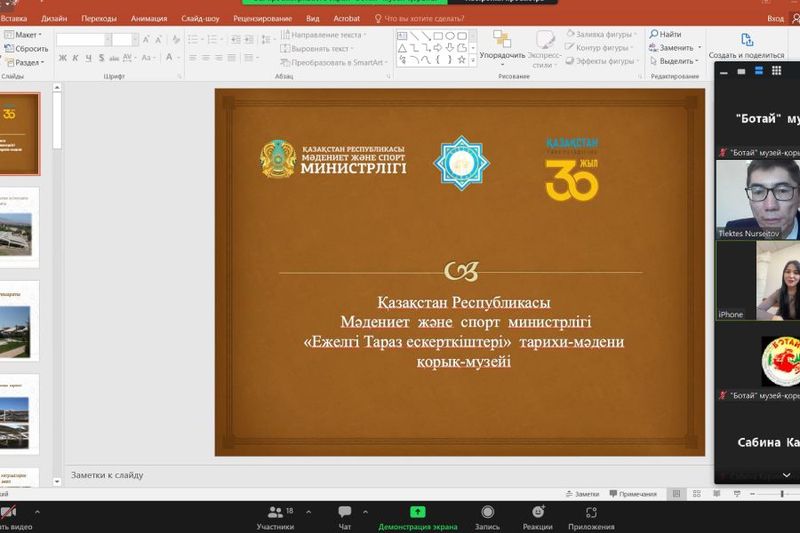Switch to the Анимация ribbon tab
The image size is (800, 533).
click(149, 18)
